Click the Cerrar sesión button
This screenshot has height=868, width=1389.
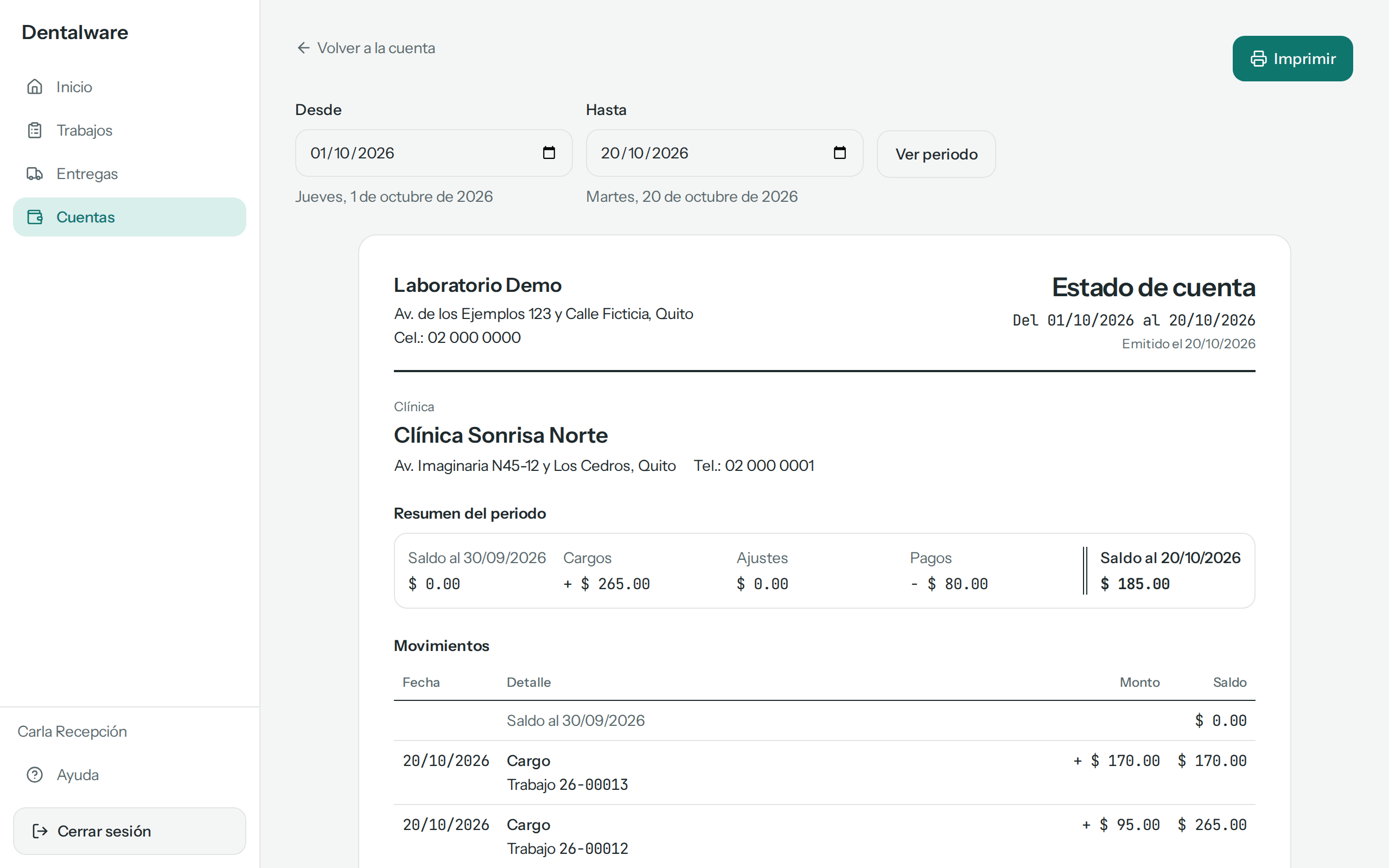tap(130, 831)
